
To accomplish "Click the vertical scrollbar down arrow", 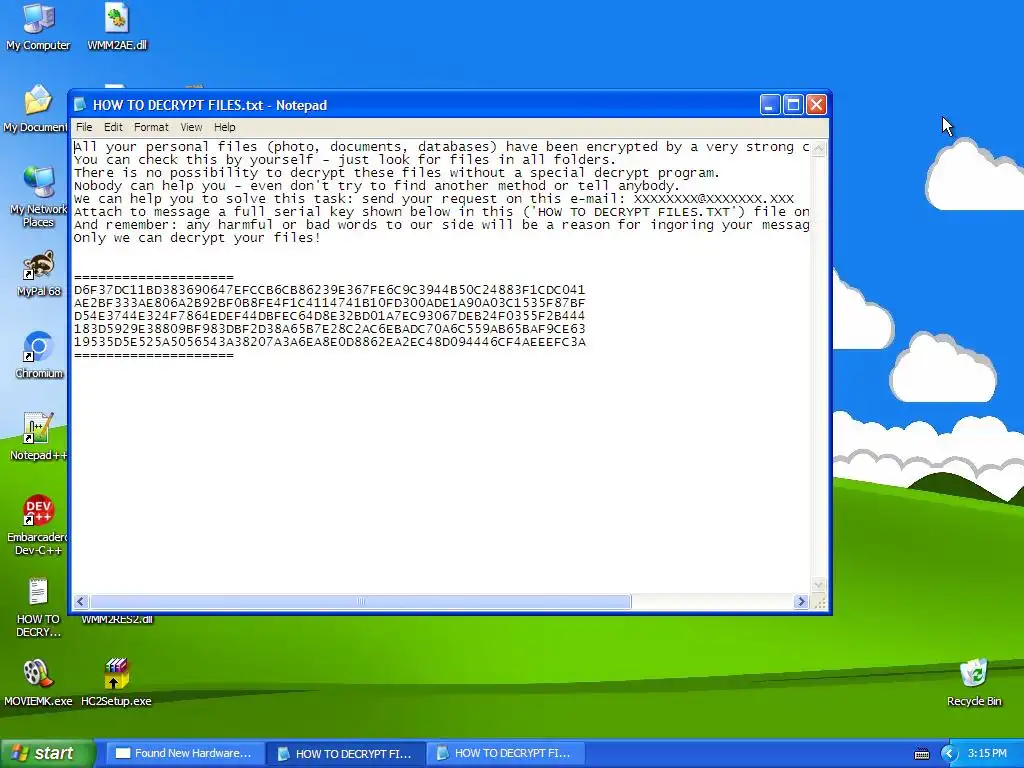I will pyautogui.click(x=818, y=584).
